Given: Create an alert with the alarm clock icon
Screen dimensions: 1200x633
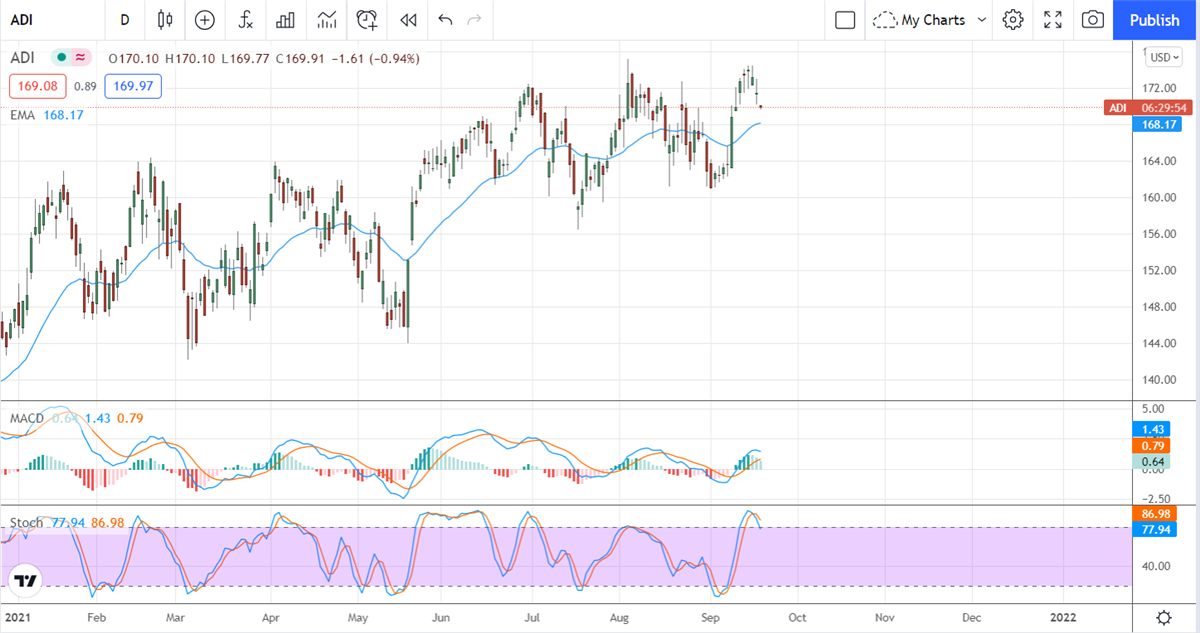Looking at the screenshot, I should click(x=367, y=20).
